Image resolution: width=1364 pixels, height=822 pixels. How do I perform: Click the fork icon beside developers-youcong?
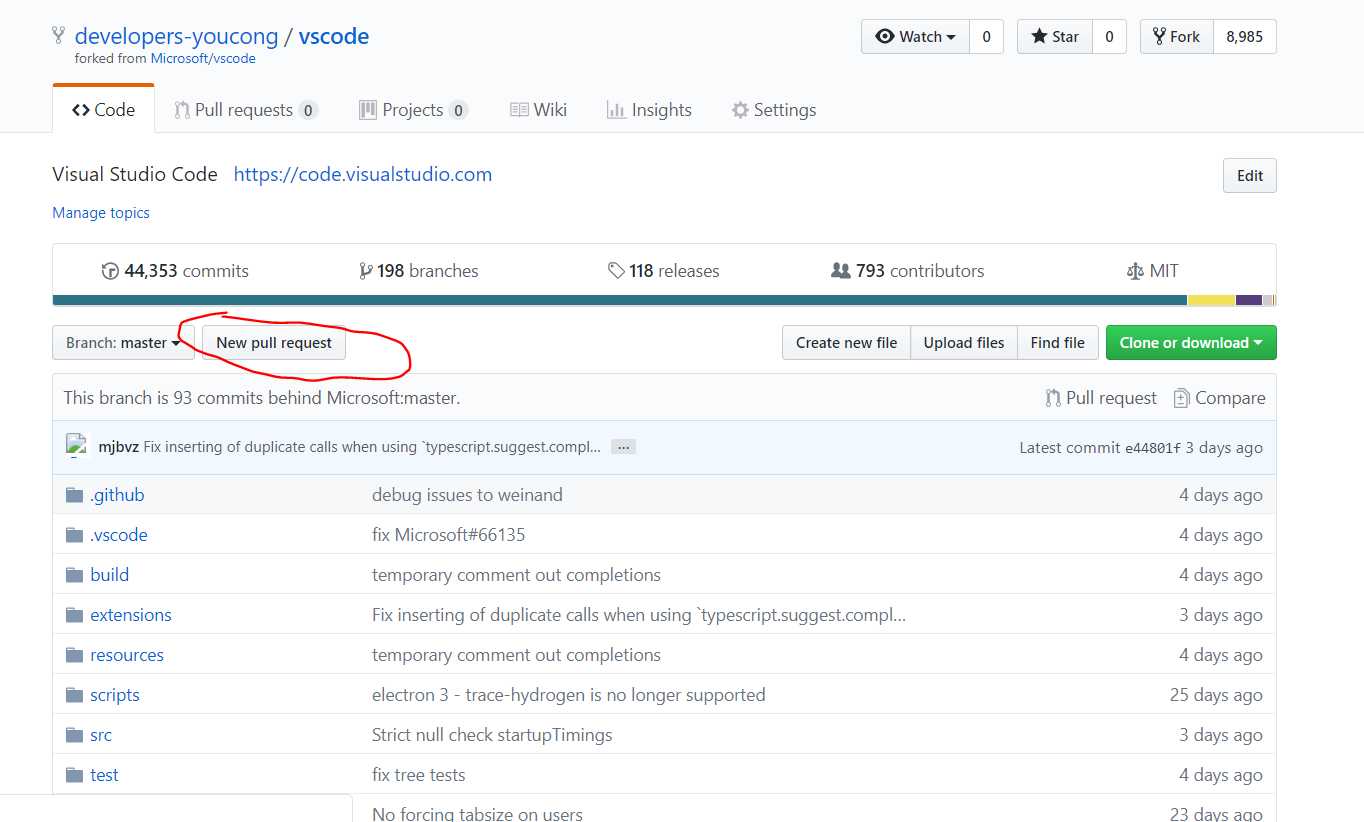(x=59, y=36)
